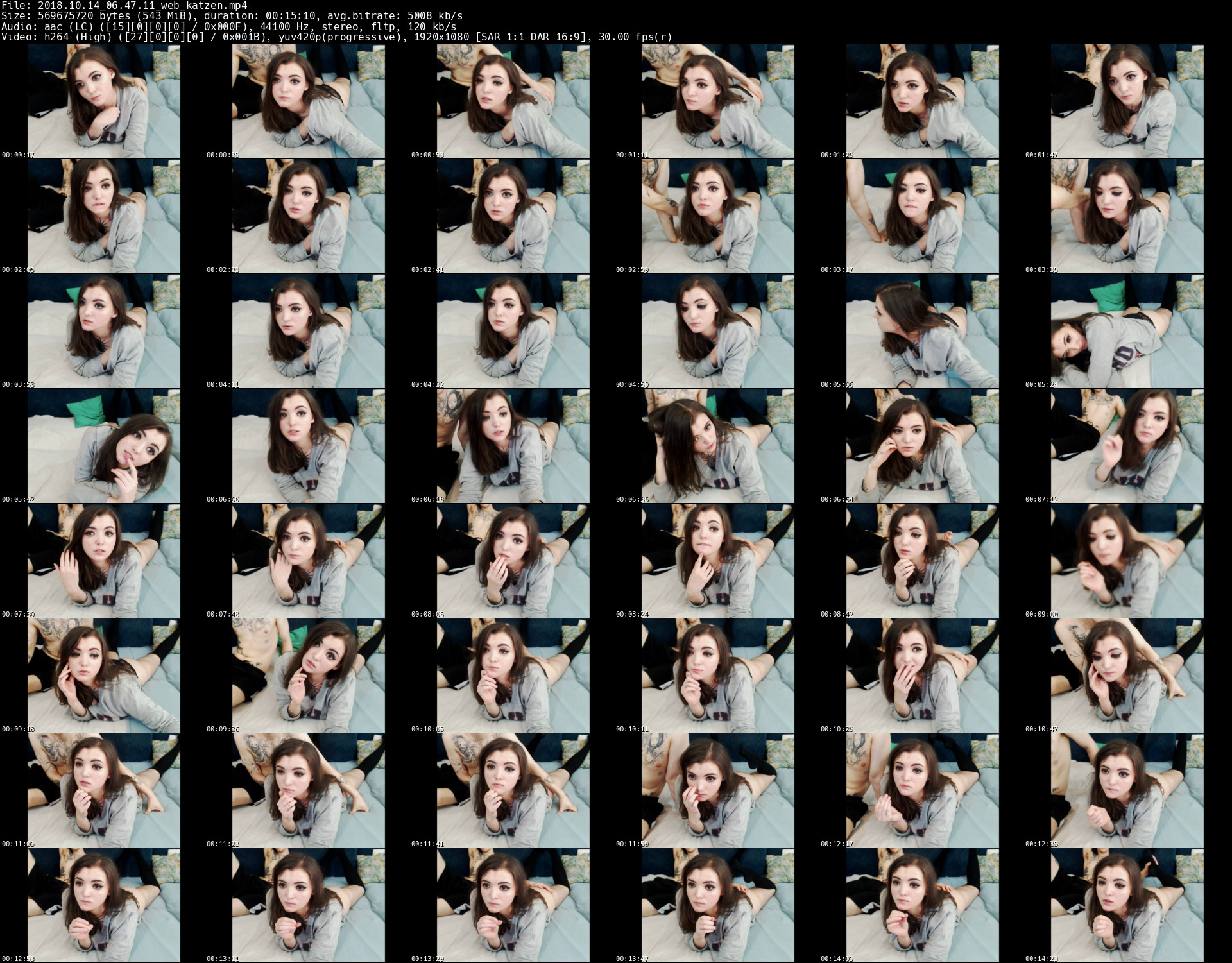This screenshot has width=1232, height=963.
Task: Open the frame labeled 00:12:53
Action: coord(103,905)
